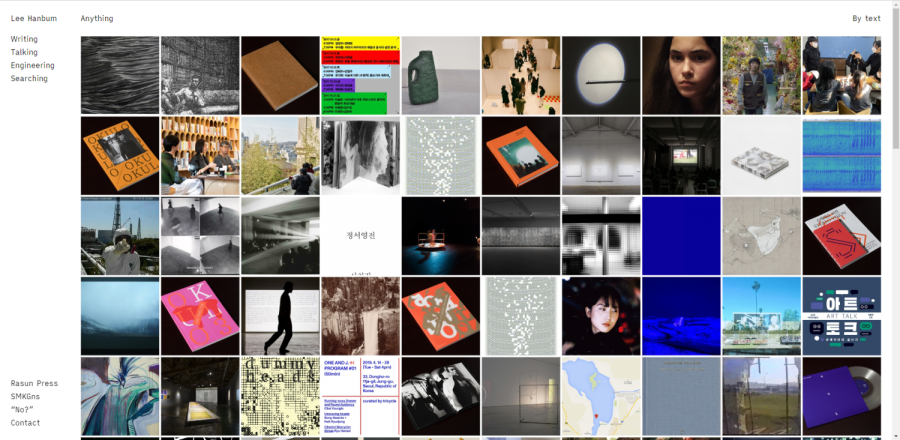Viewport: 900px width, 440px height.
Task: Go to the Talking section
Action: click(24, 52)
